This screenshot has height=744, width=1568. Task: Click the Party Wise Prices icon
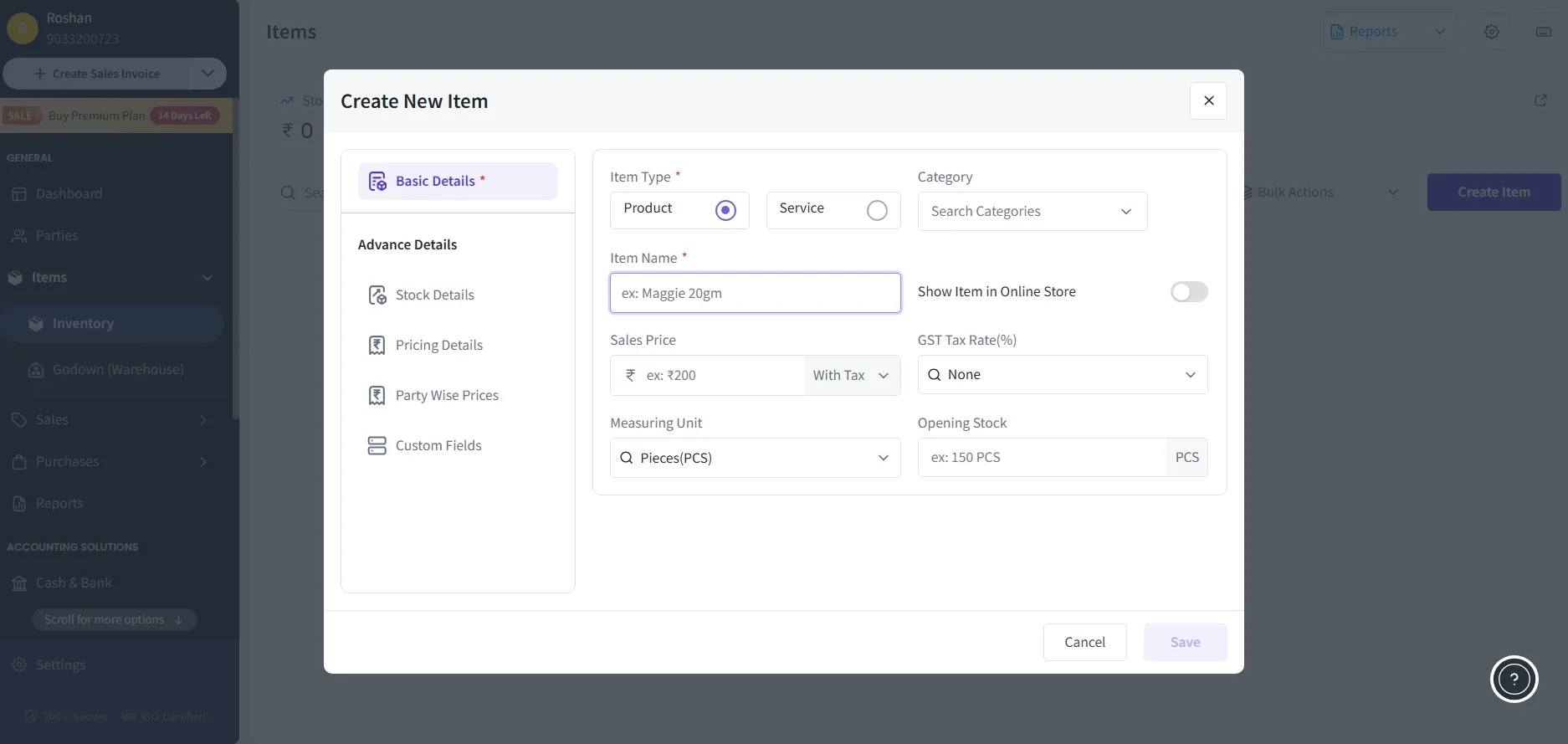(x=377, y=395)
